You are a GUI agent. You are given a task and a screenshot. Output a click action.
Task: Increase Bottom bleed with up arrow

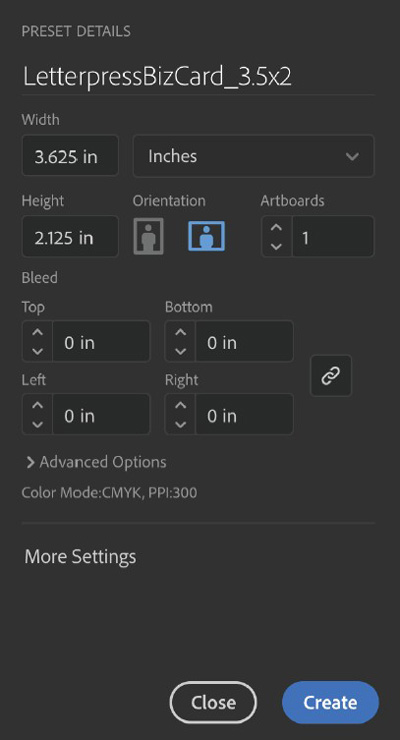click(x=181, y=332)
